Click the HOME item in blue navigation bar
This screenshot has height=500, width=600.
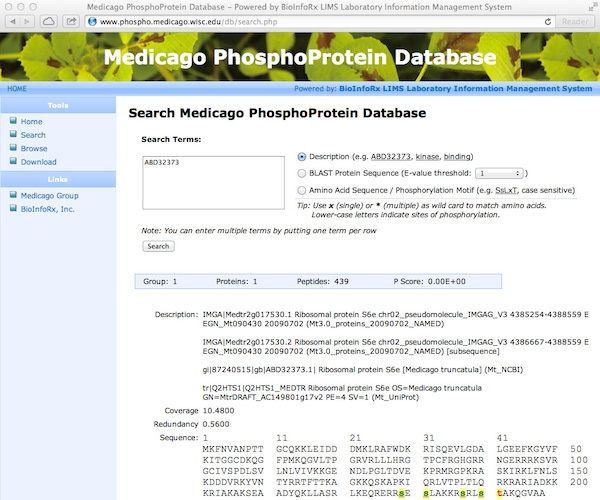(x=17, y=89)
